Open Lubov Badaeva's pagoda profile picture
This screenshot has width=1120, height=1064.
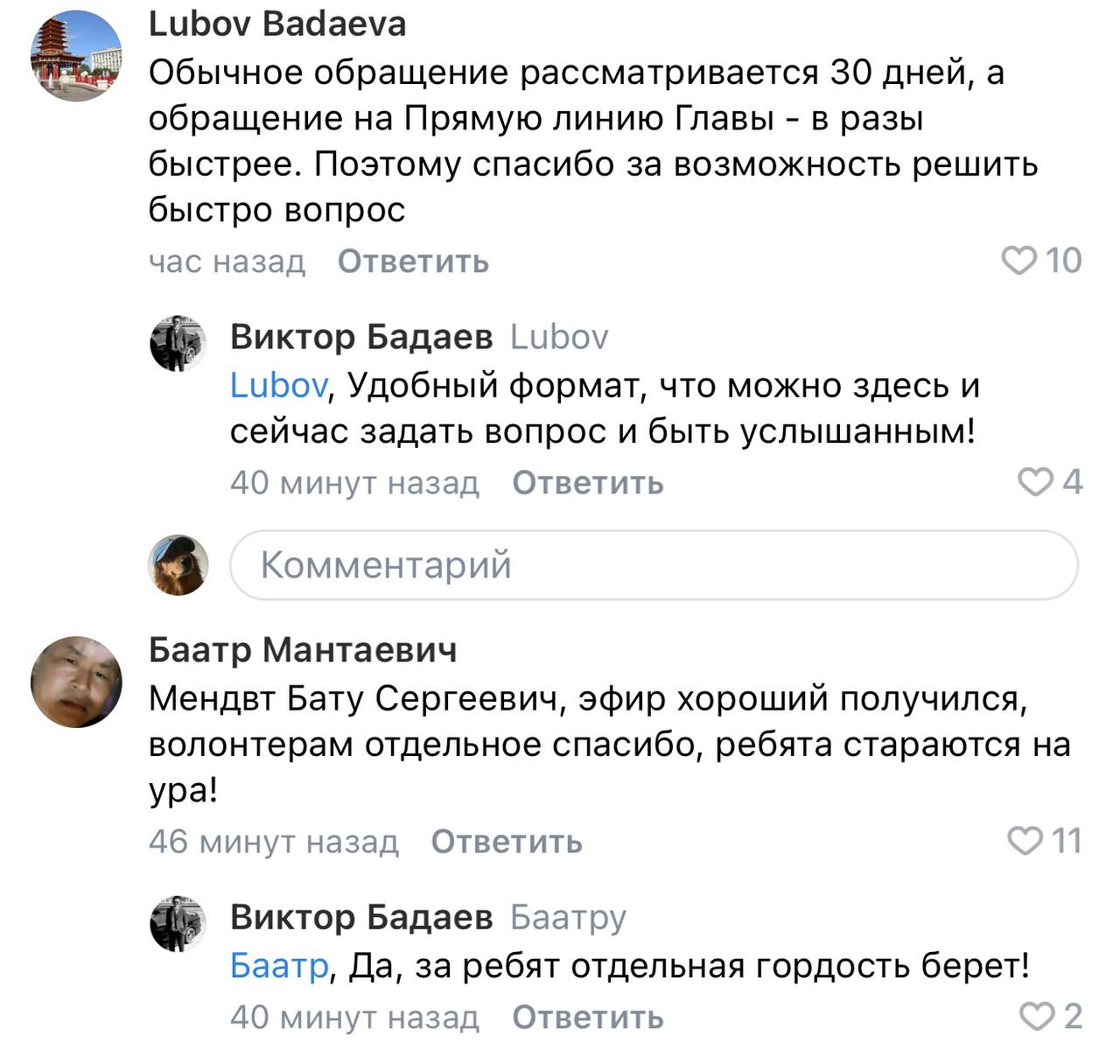coord(76,56)
